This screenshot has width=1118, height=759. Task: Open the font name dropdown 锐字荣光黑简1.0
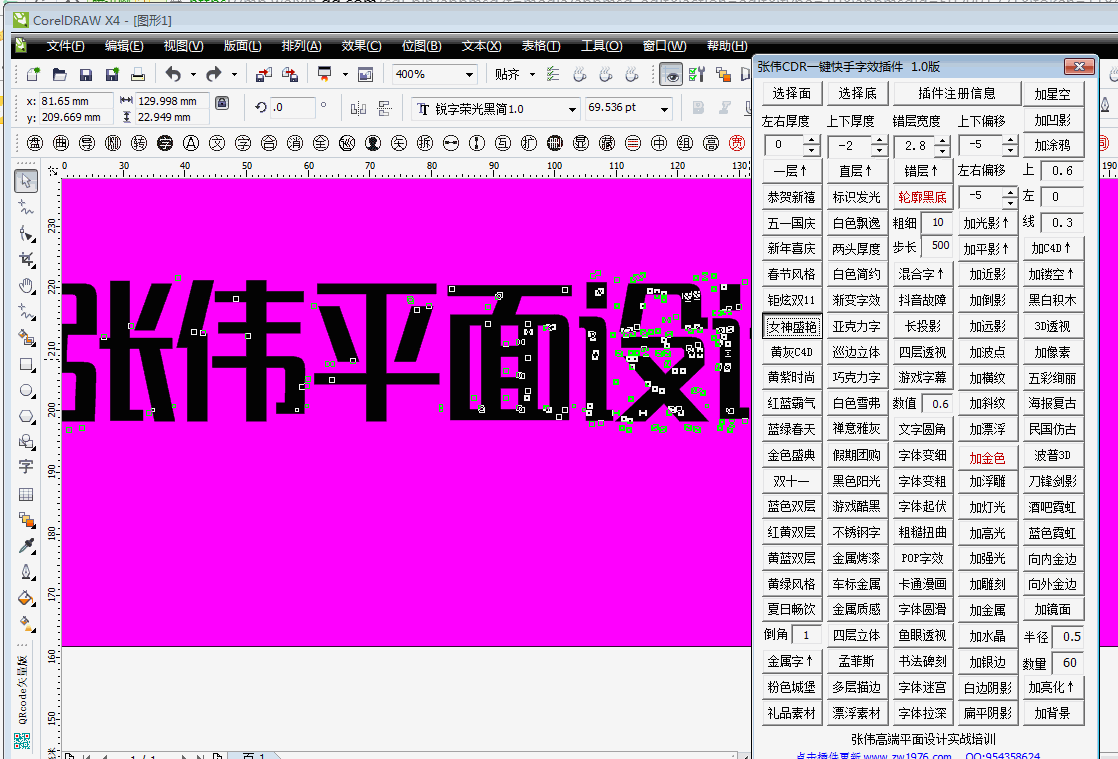tap(572, 109)
